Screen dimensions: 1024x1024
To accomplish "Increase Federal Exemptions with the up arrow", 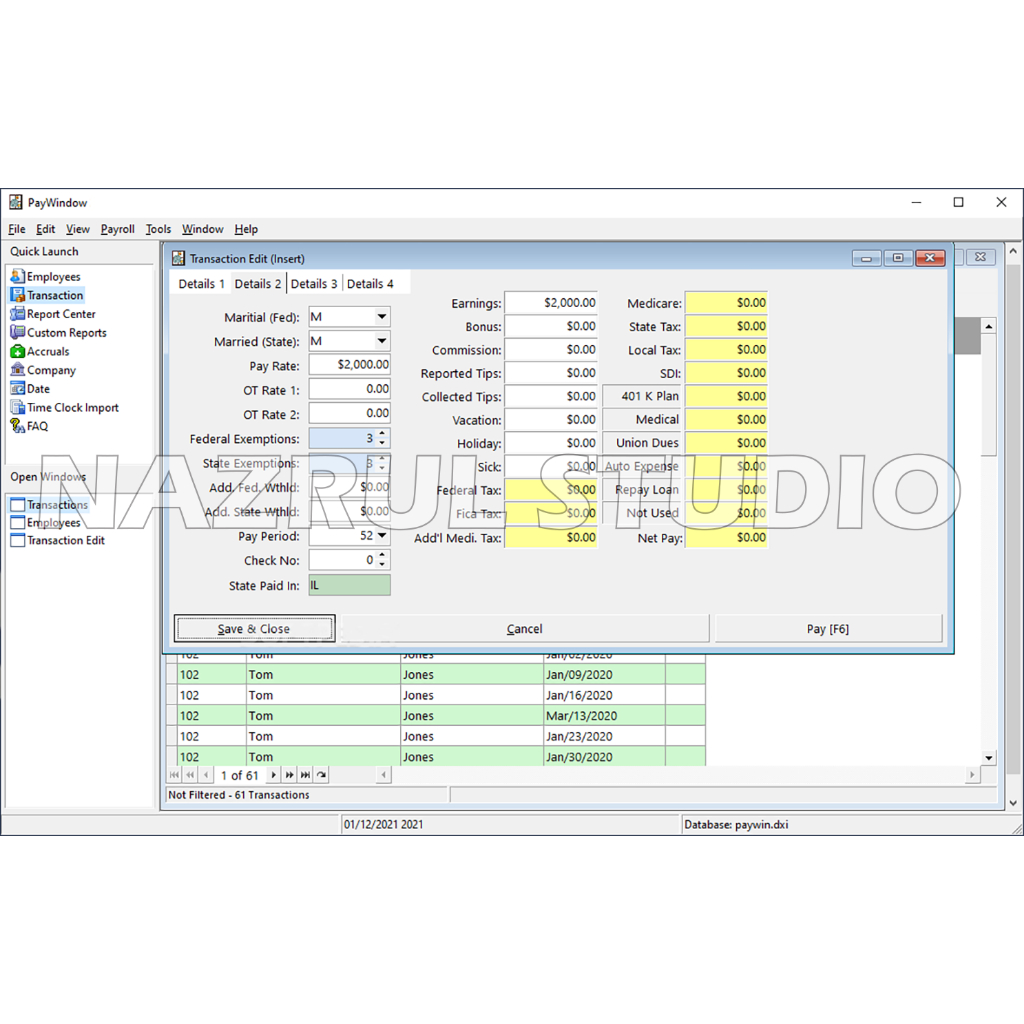I will [382, 434].
